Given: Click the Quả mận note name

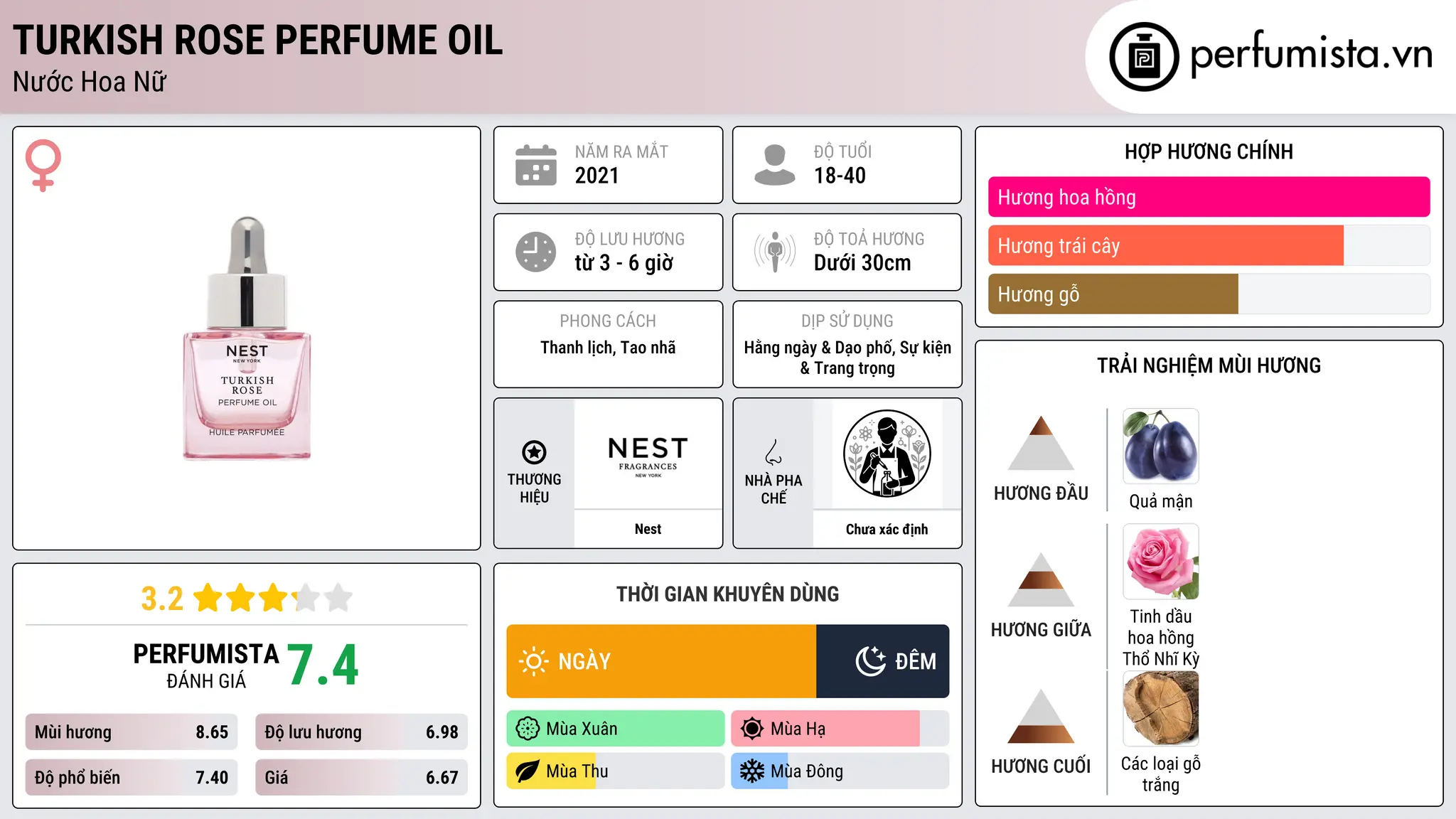Looking at the screenshot, I should (1161, 501).
